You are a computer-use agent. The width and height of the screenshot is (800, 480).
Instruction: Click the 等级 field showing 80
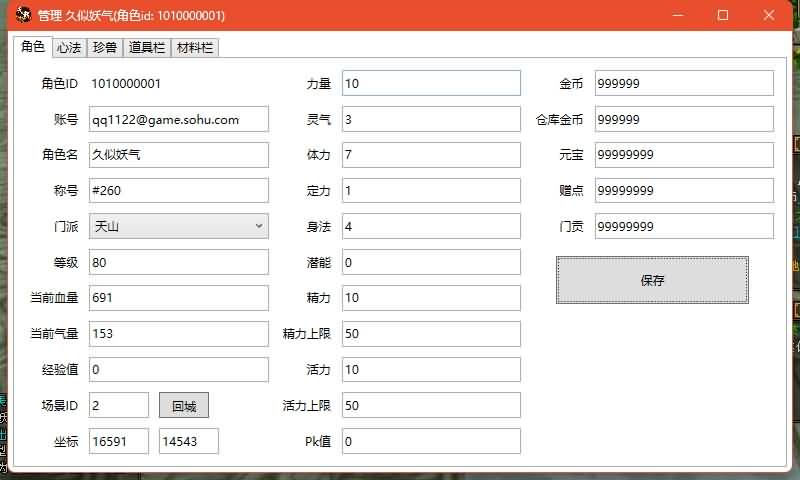click(x=179, y=262)
